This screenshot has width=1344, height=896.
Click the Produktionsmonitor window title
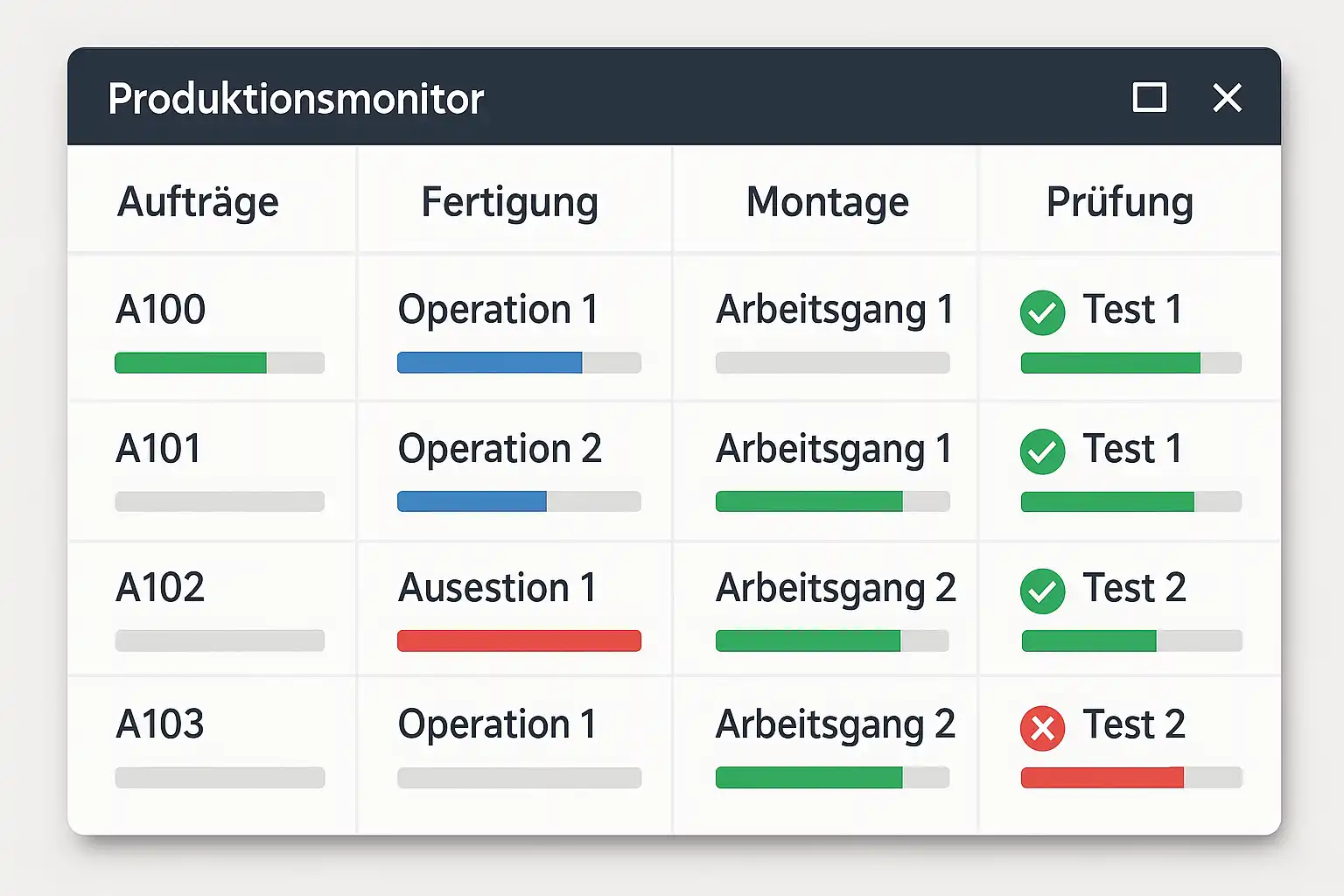(296, 98)
